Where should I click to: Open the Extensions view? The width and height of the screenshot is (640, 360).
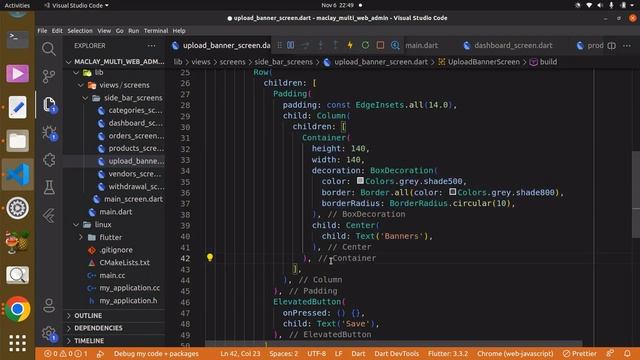tap(49, 160)
